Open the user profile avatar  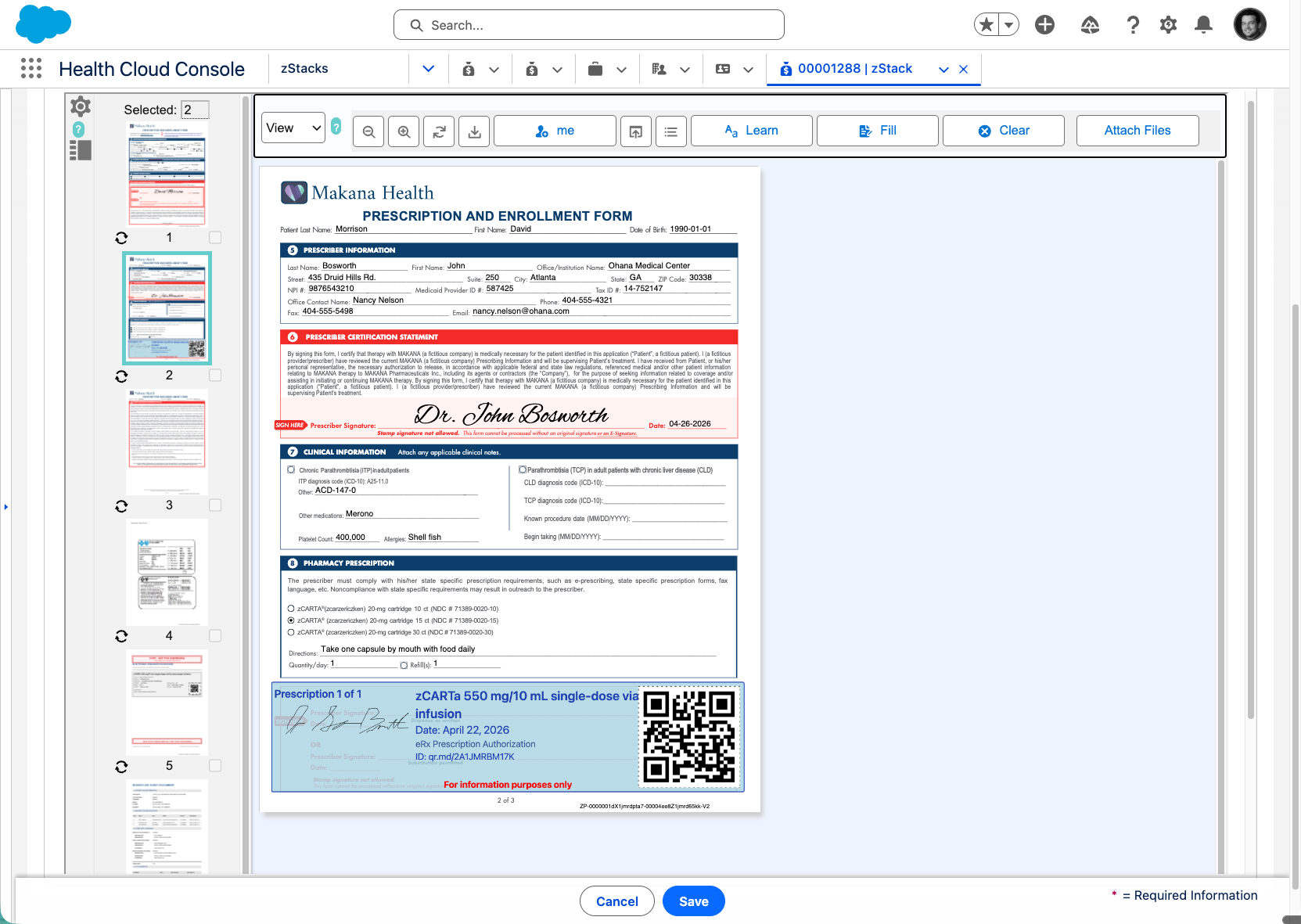(x=1250, y=25)
